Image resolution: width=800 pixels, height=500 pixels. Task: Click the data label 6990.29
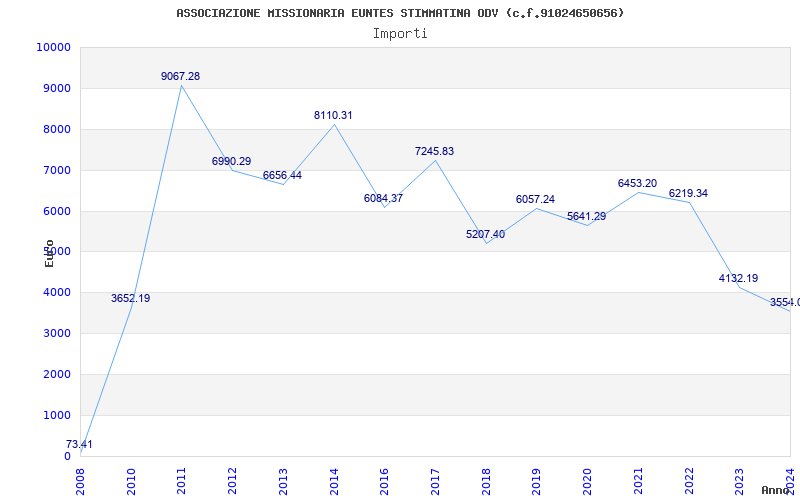pyautogui.click(x=232, y=161)
